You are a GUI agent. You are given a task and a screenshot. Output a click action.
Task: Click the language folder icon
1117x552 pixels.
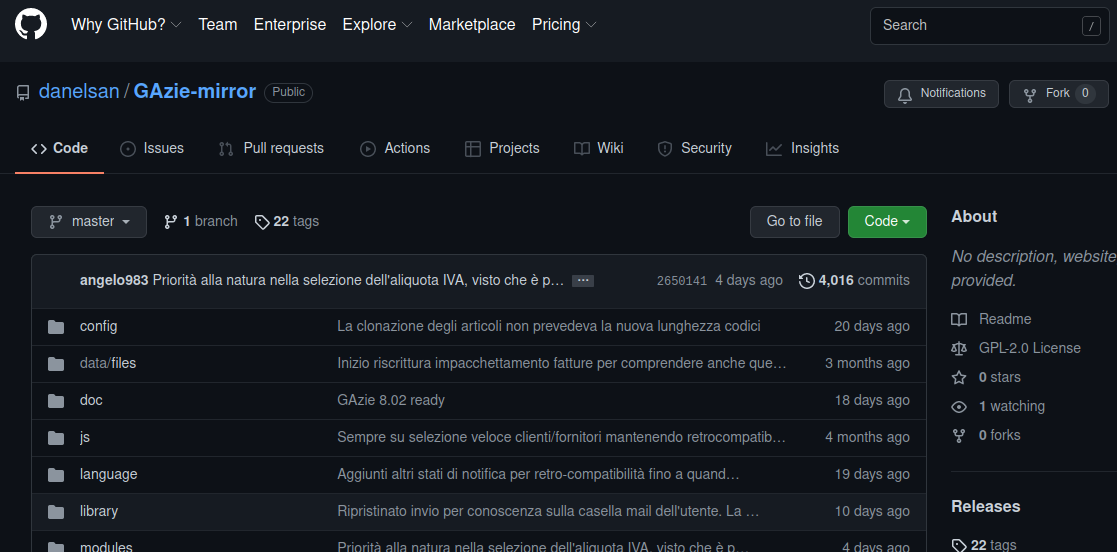(x=56, y=474)
